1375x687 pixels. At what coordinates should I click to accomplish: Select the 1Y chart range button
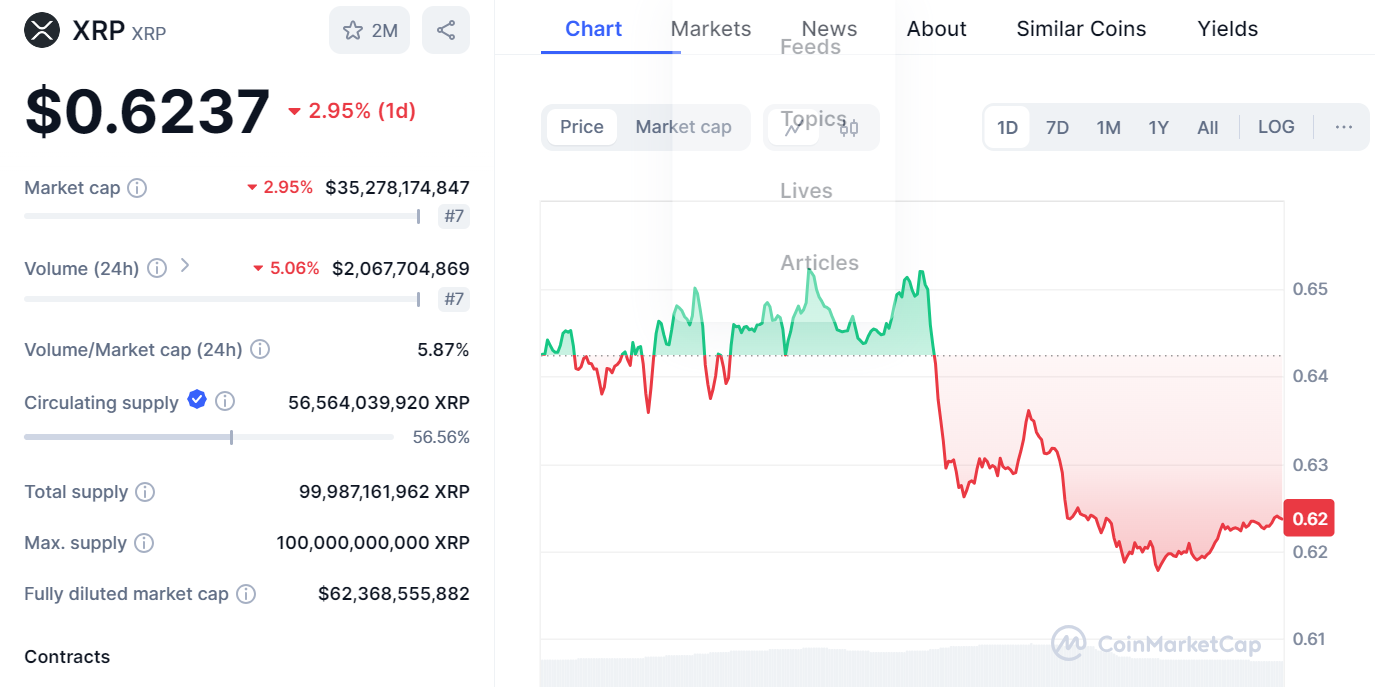click(1158, 127)
